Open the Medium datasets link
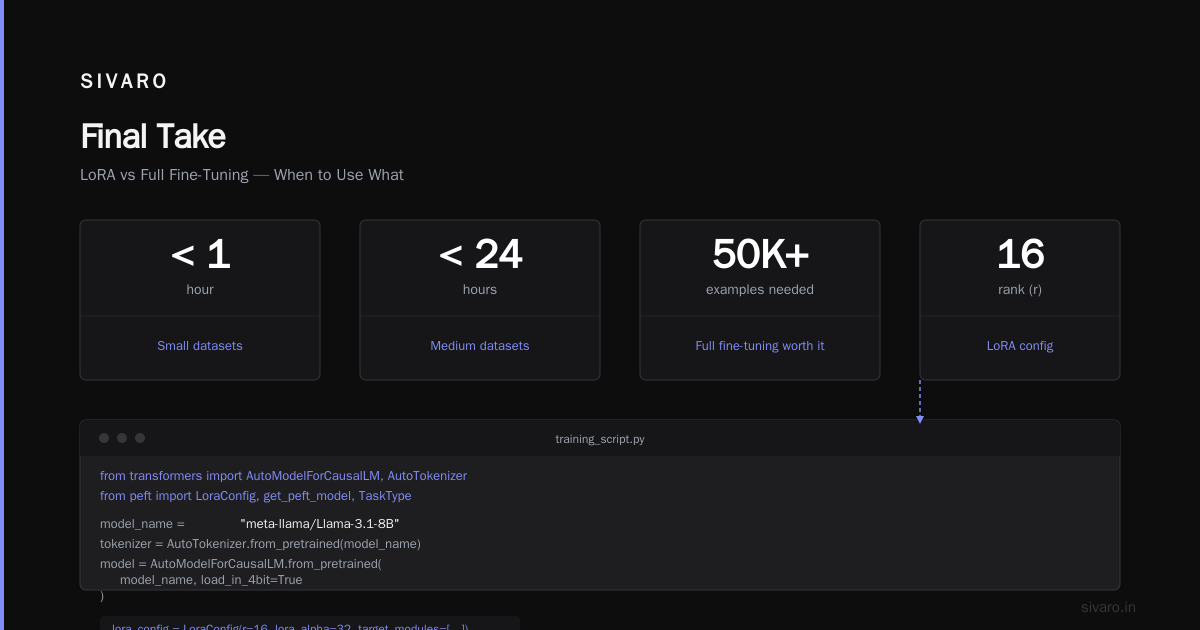 coord(480,346)
